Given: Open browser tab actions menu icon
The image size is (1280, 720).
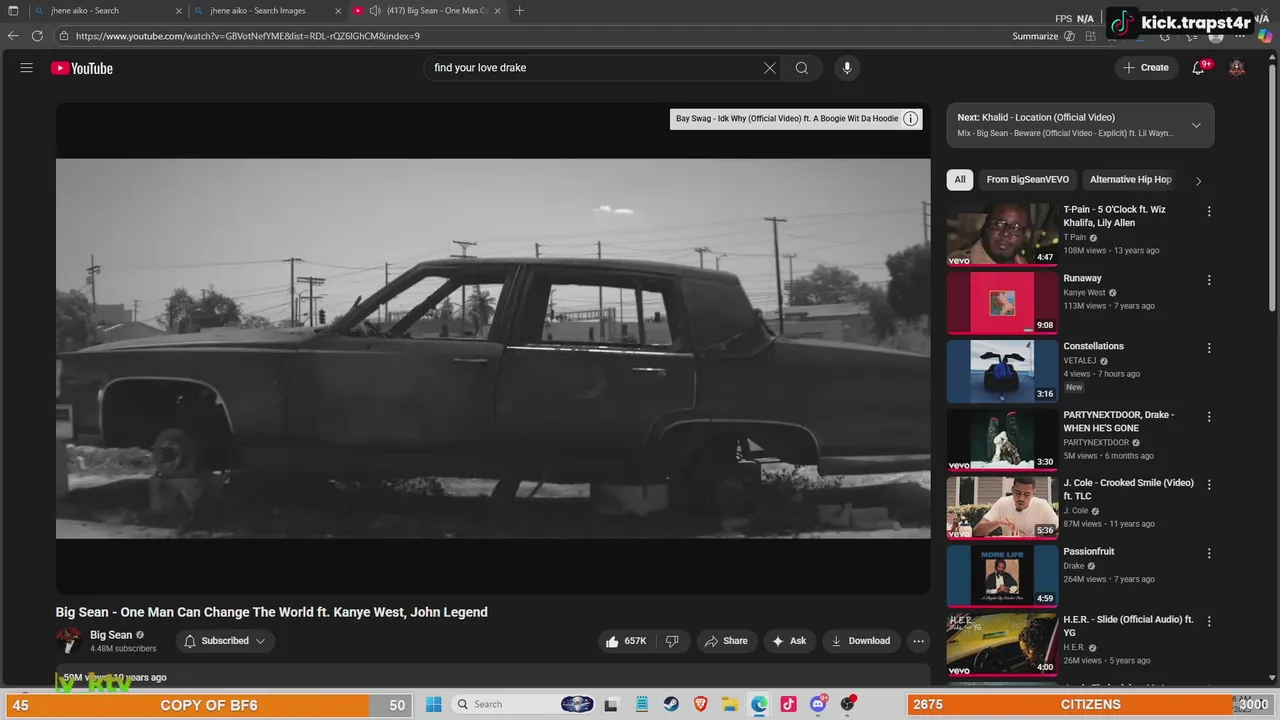Looking at the screenshot, I should [x=13, y=11].
